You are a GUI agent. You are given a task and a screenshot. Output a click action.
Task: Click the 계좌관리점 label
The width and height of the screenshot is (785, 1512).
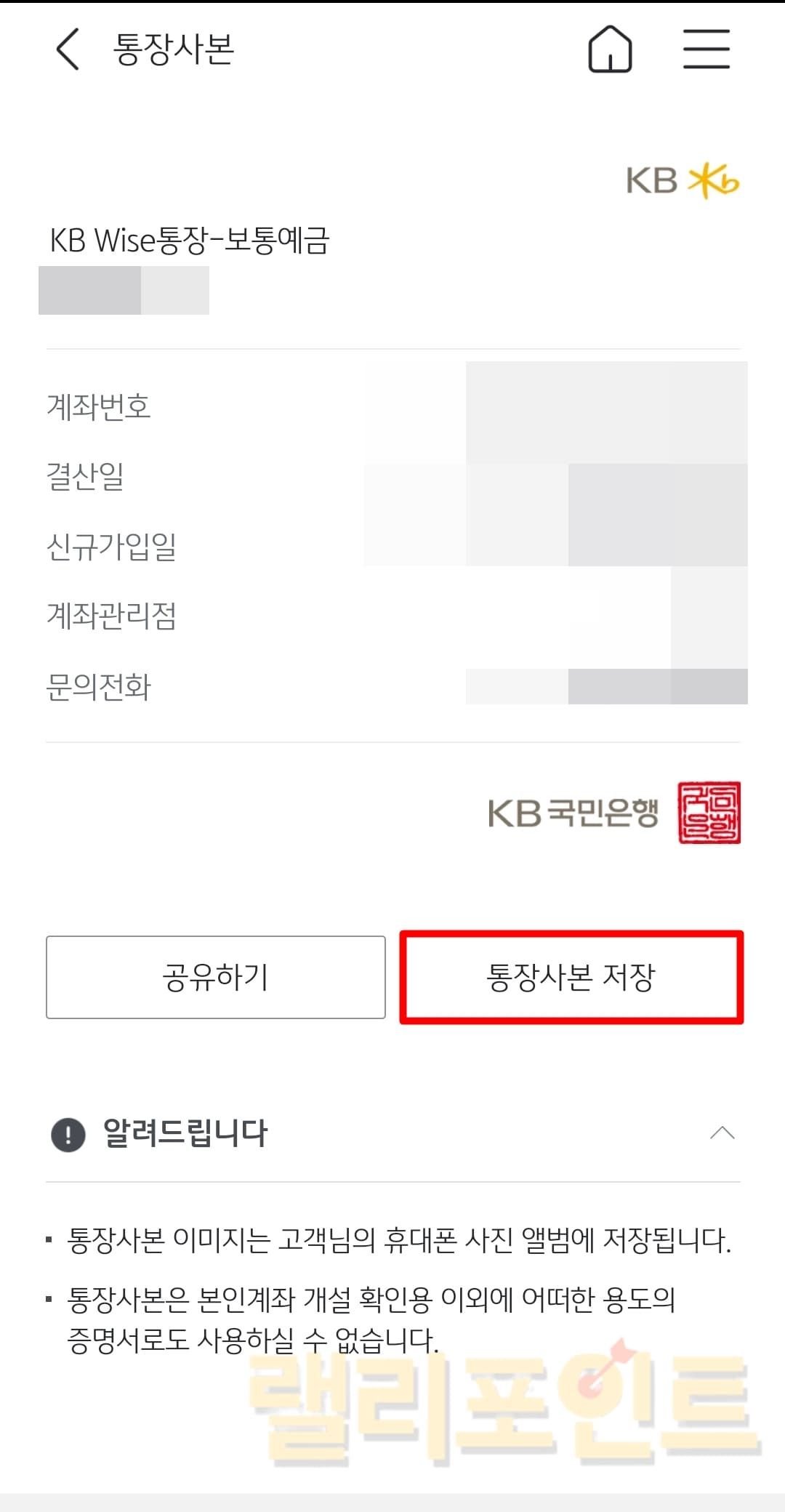point(111,616)
